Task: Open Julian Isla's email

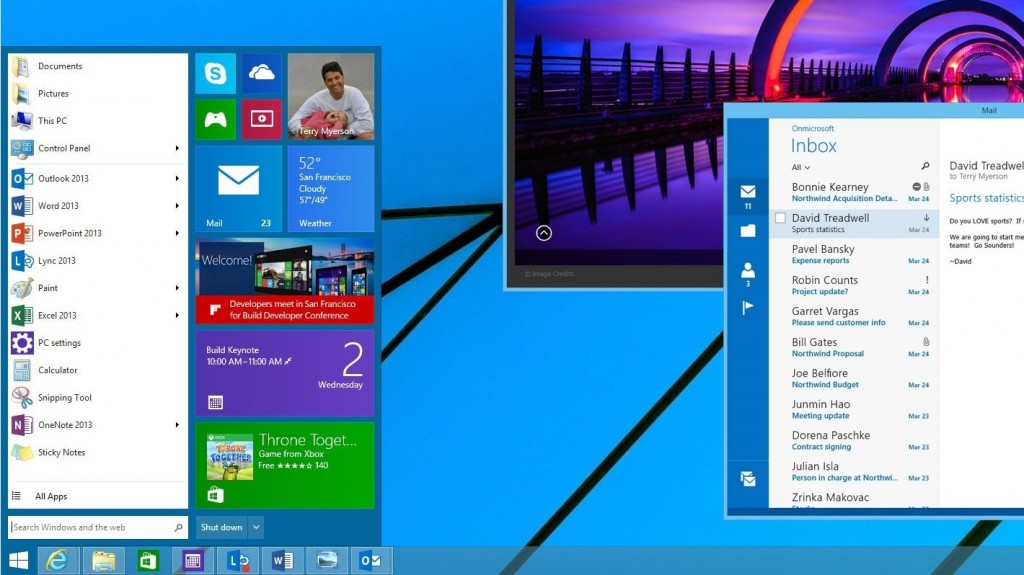Action: (x=854, y=471)
